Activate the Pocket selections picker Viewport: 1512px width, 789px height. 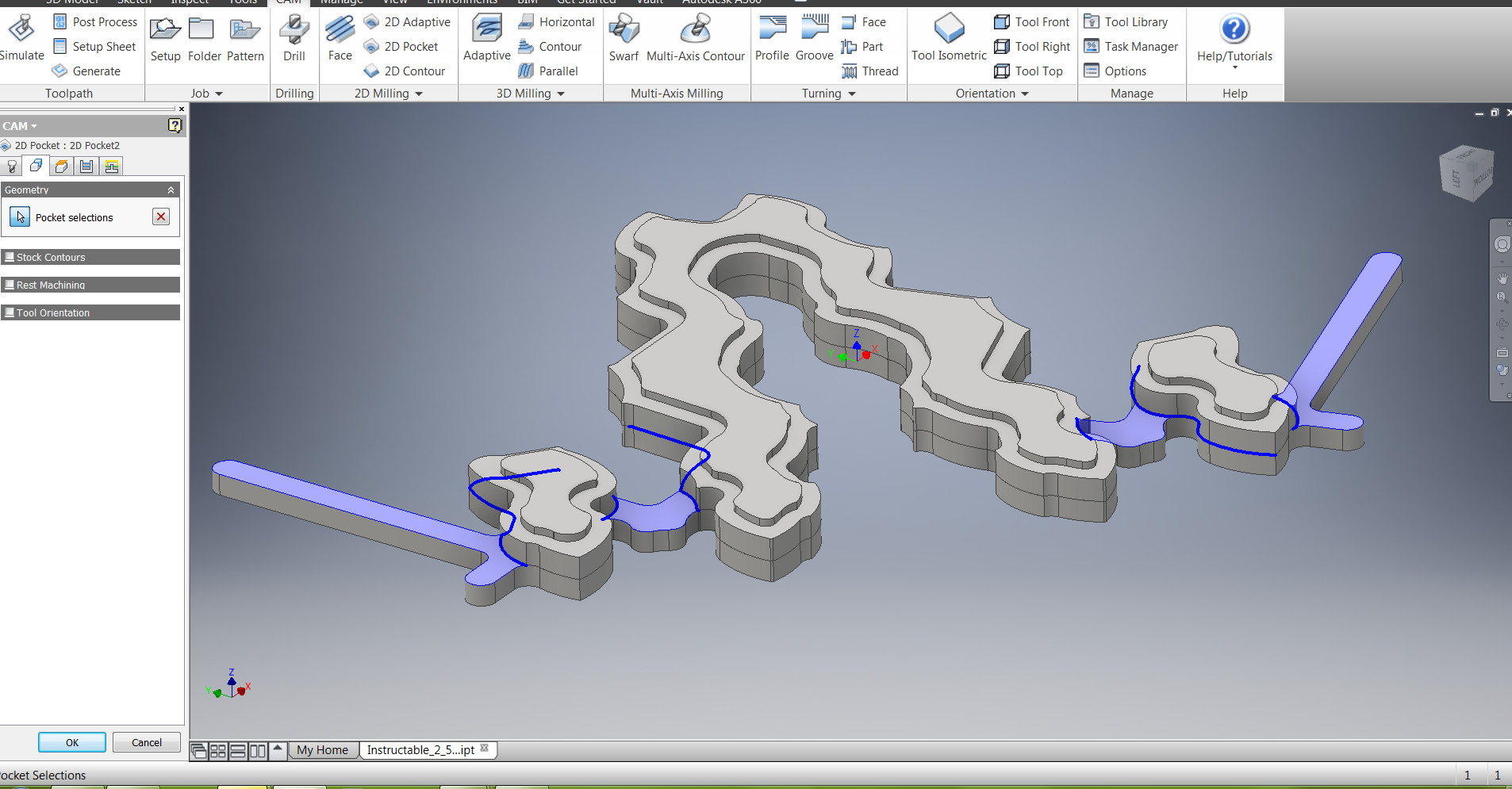(x=20, y=216)
